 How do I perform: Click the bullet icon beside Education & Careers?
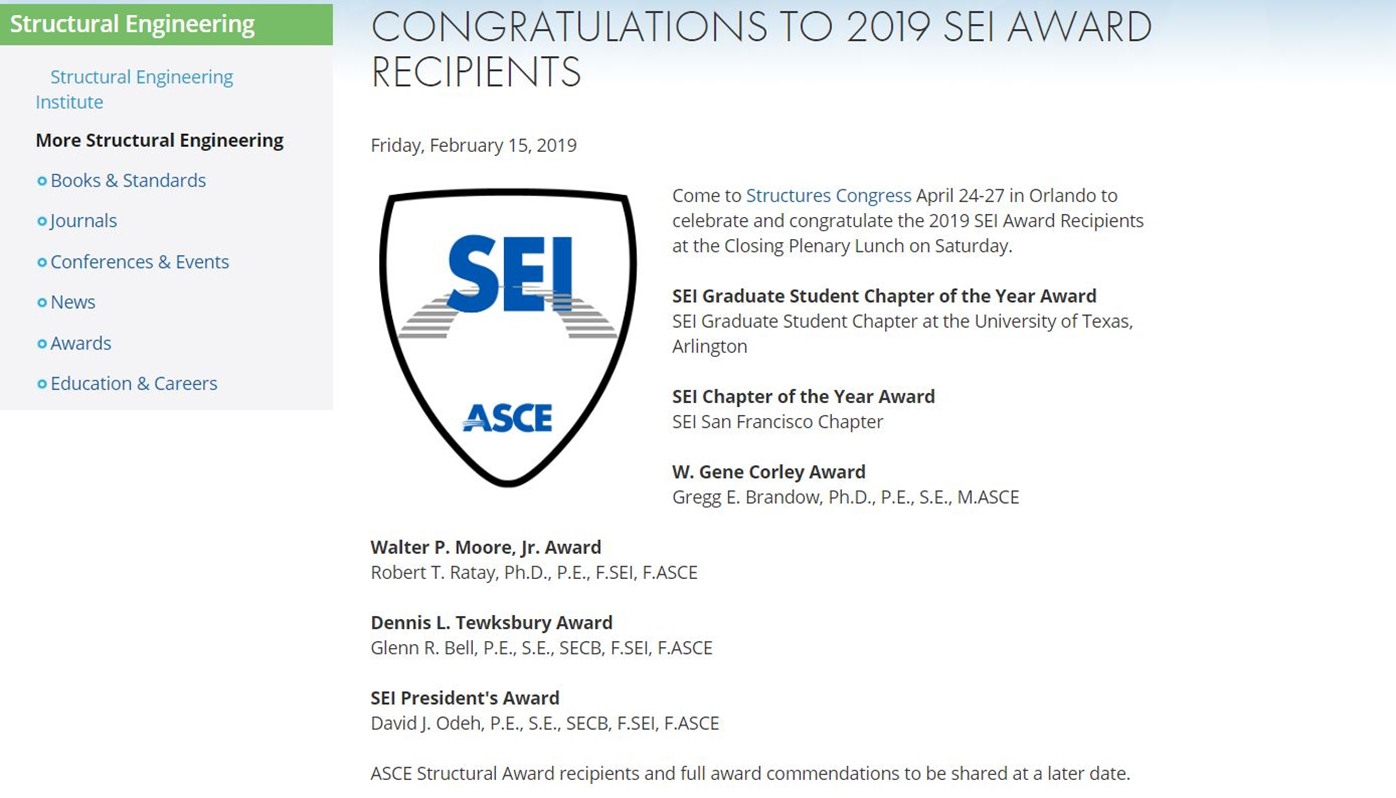pyautogui.click(x=42, y=384)
